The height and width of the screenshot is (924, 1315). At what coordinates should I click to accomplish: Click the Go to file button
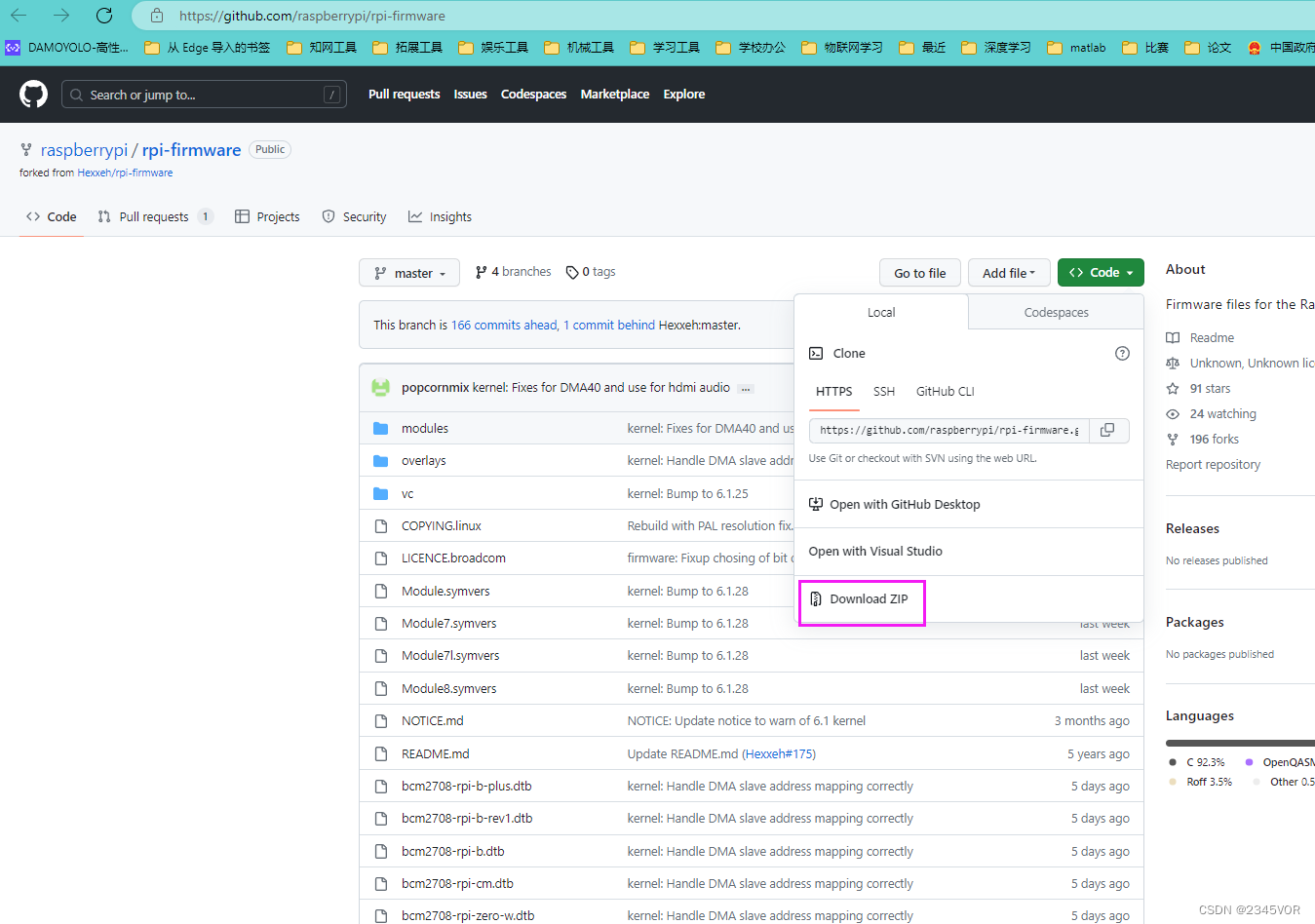tap(919, 273)
